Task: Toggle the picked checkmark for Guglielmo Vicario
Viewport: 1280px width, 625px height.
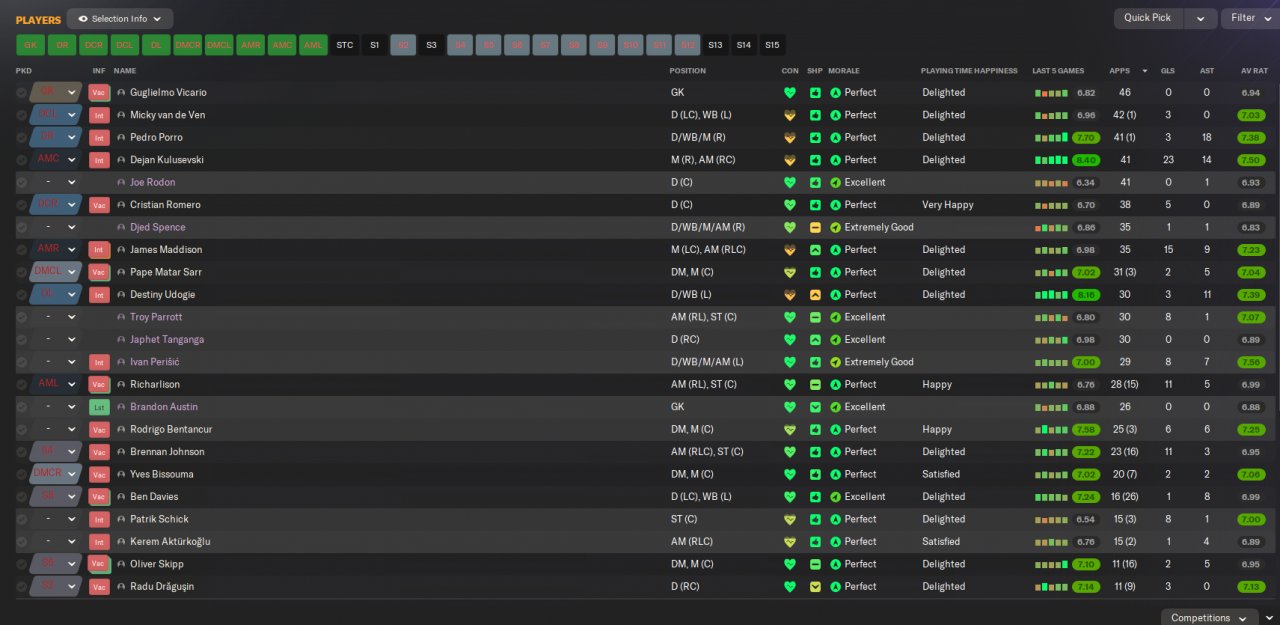Action: (22, 92)
